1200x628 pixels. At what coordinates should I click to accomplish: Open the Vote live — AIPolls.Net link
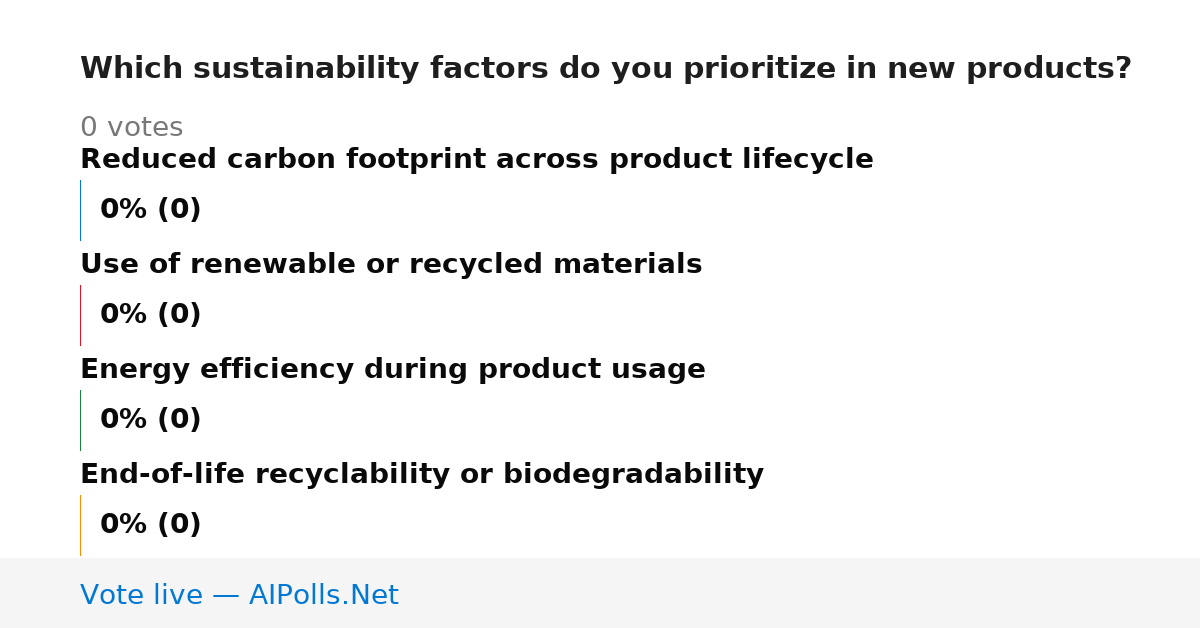click(239, 595)
